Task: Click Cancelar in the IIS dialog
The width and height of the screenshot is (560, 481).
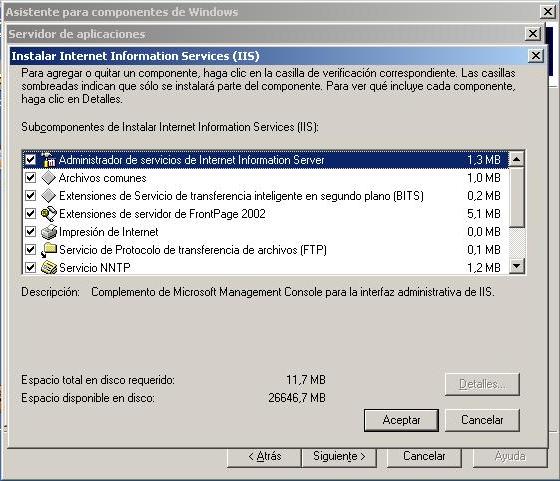Action: pyautogui.click(x=482, y=420)
